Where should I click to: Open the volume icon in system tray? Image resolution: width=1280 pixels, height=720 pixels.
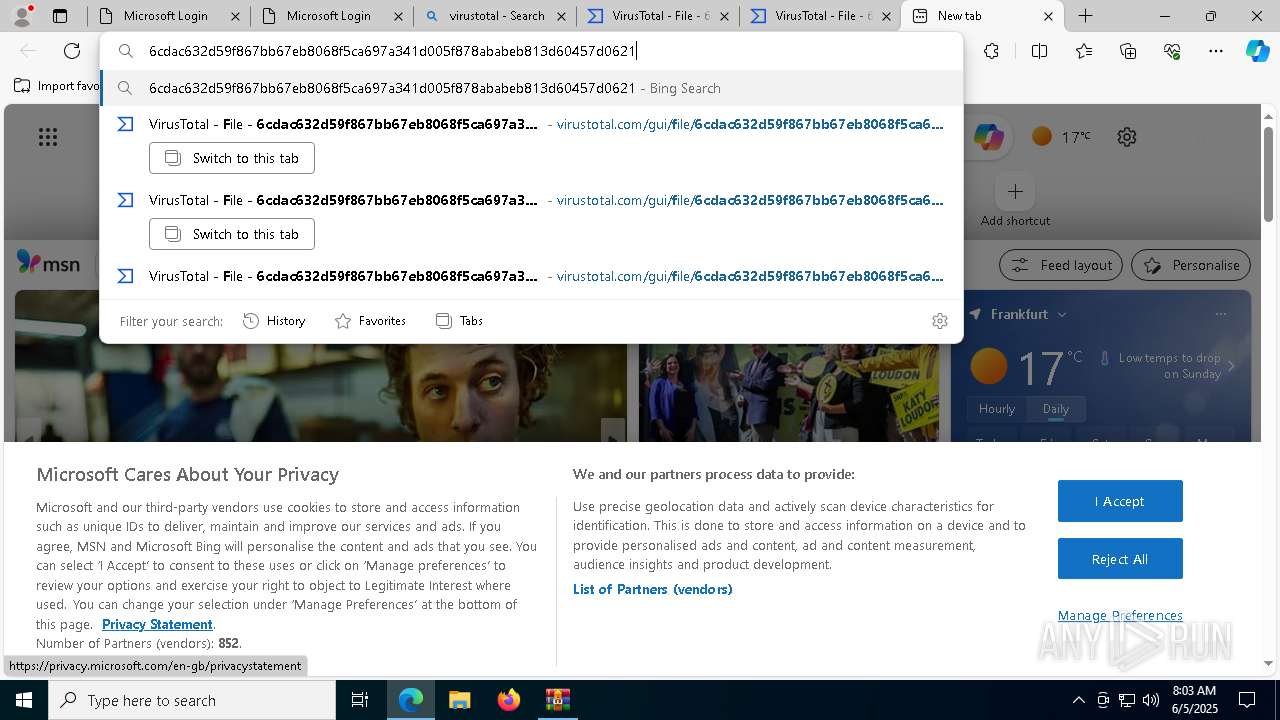click(1151, 700)
